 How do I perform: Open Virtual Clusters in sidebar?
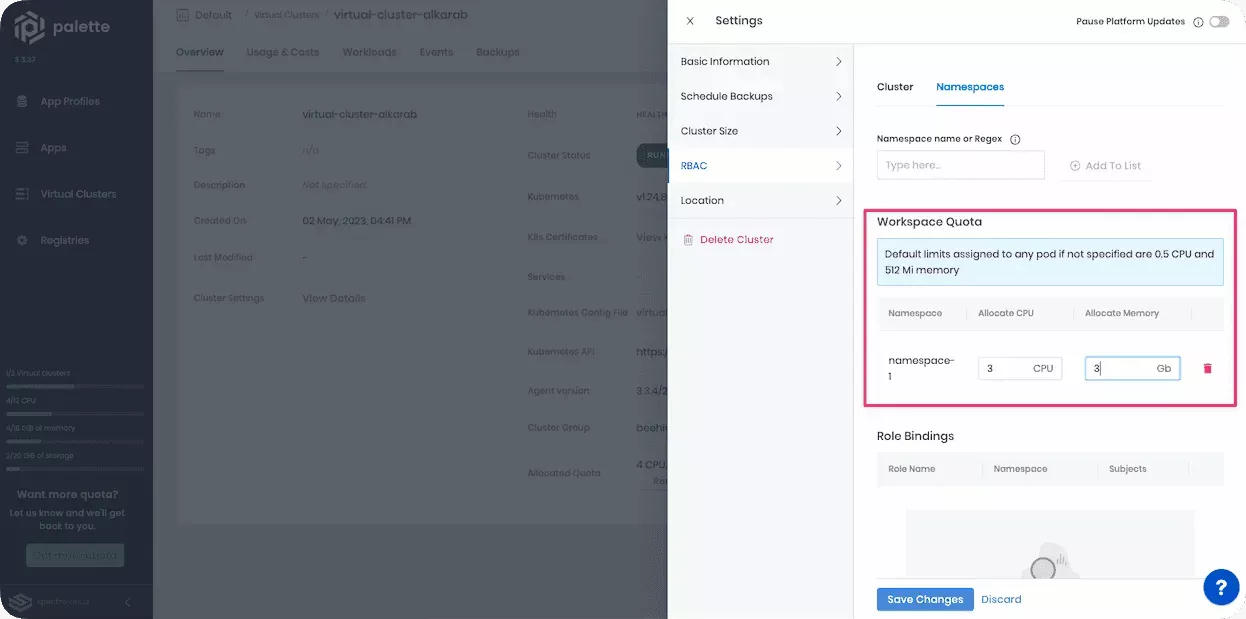(x=78, y=194)
